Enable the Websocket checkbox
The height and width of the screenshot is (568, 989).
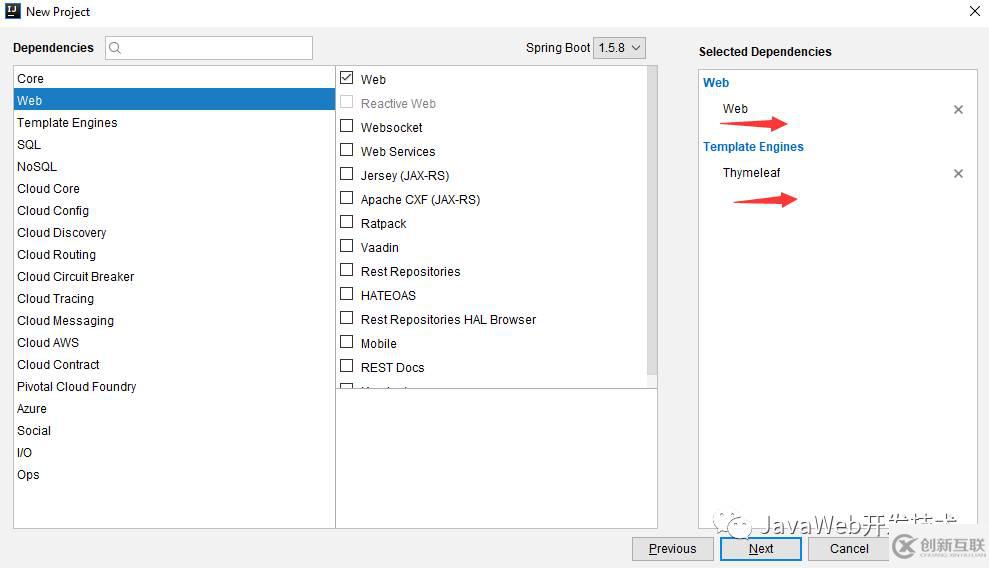[346, 126]
